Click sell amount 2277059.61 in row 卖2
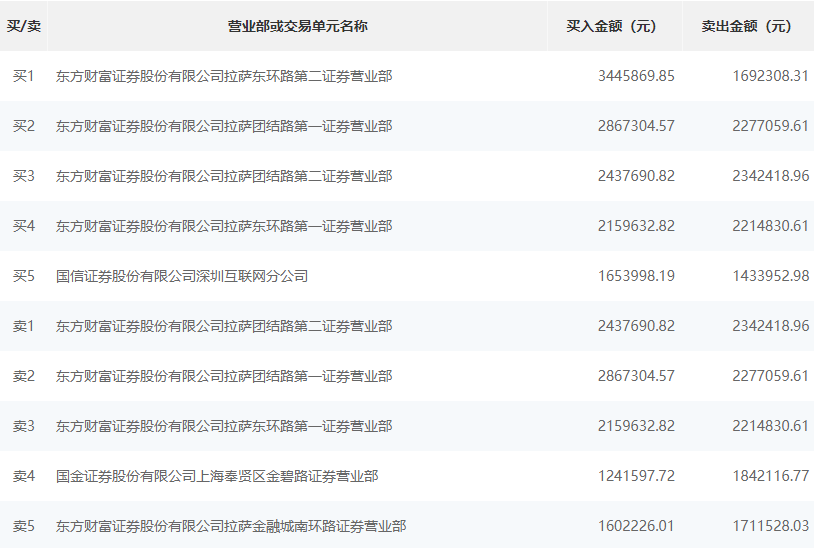This screenshot has width=814, height=548. pyautogui.click(x=771, y=376)
